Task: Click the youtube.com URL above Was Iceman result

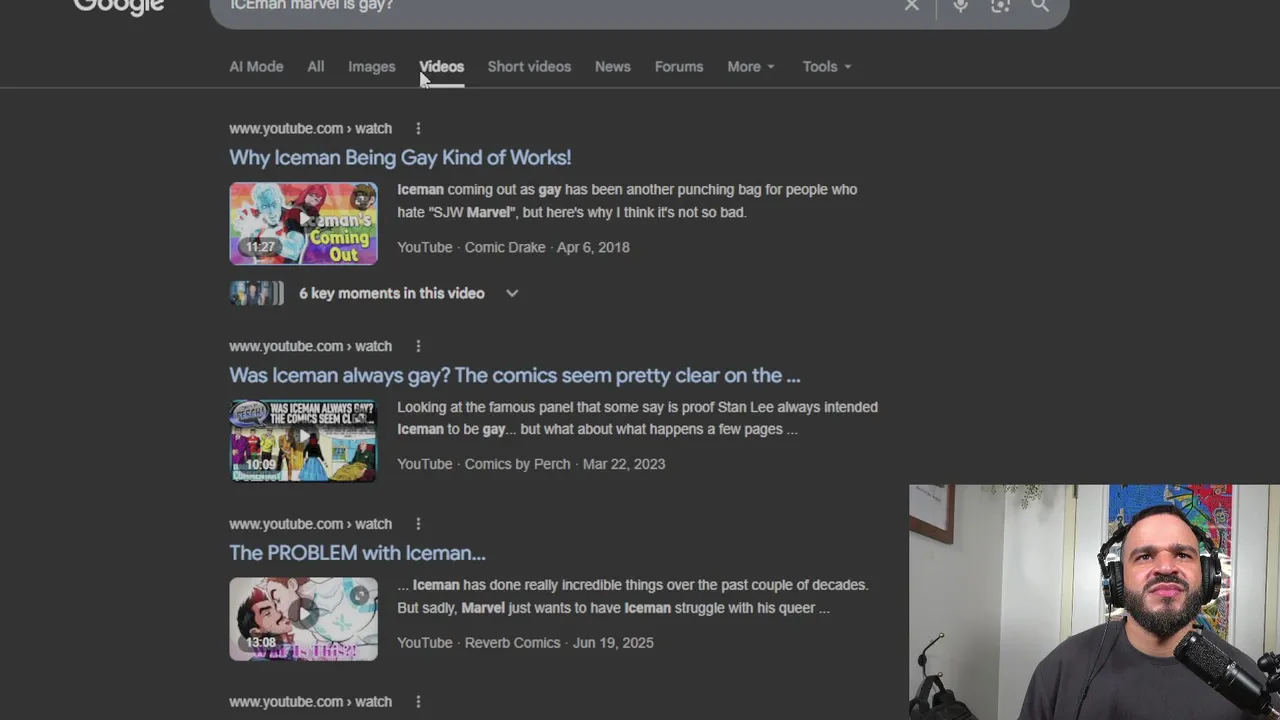Action: (310, 346)
